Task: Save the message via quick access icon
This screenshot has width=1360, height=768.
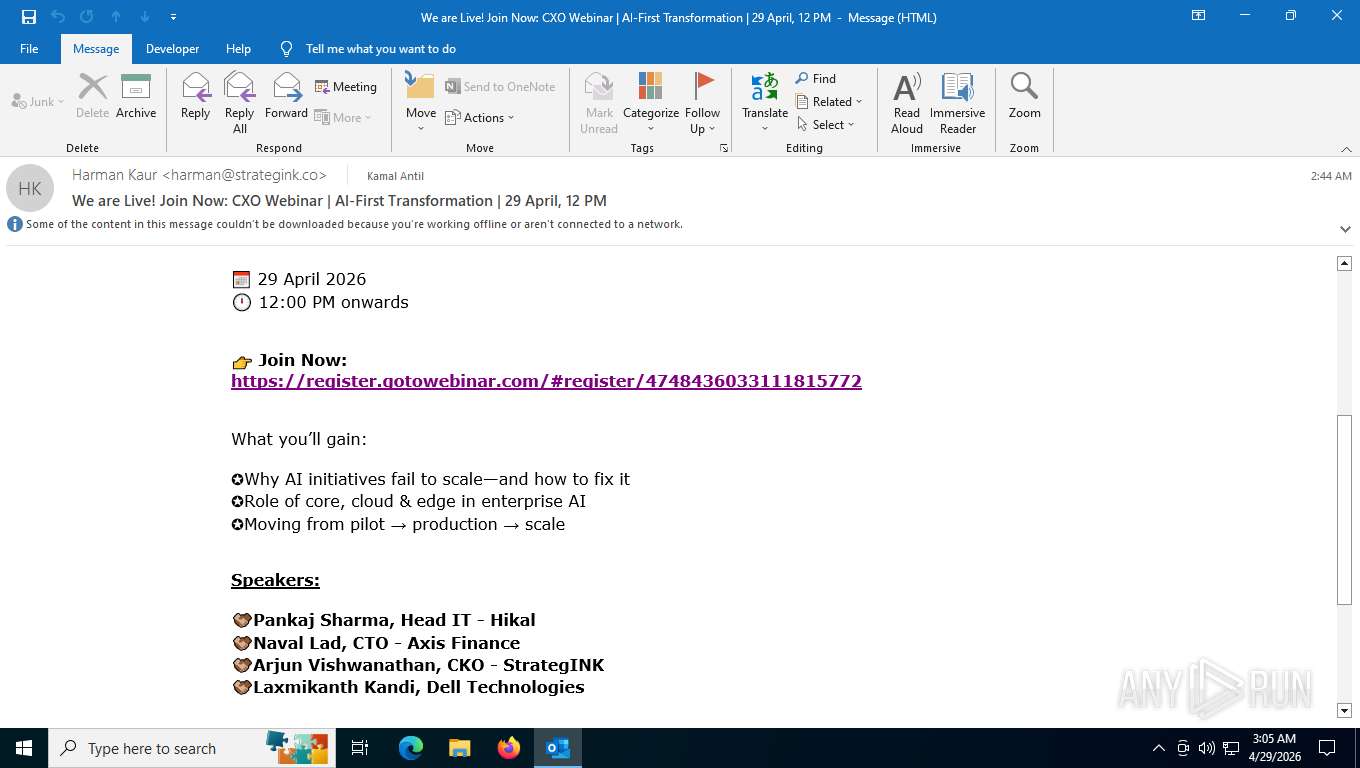Action: (29, 17)
